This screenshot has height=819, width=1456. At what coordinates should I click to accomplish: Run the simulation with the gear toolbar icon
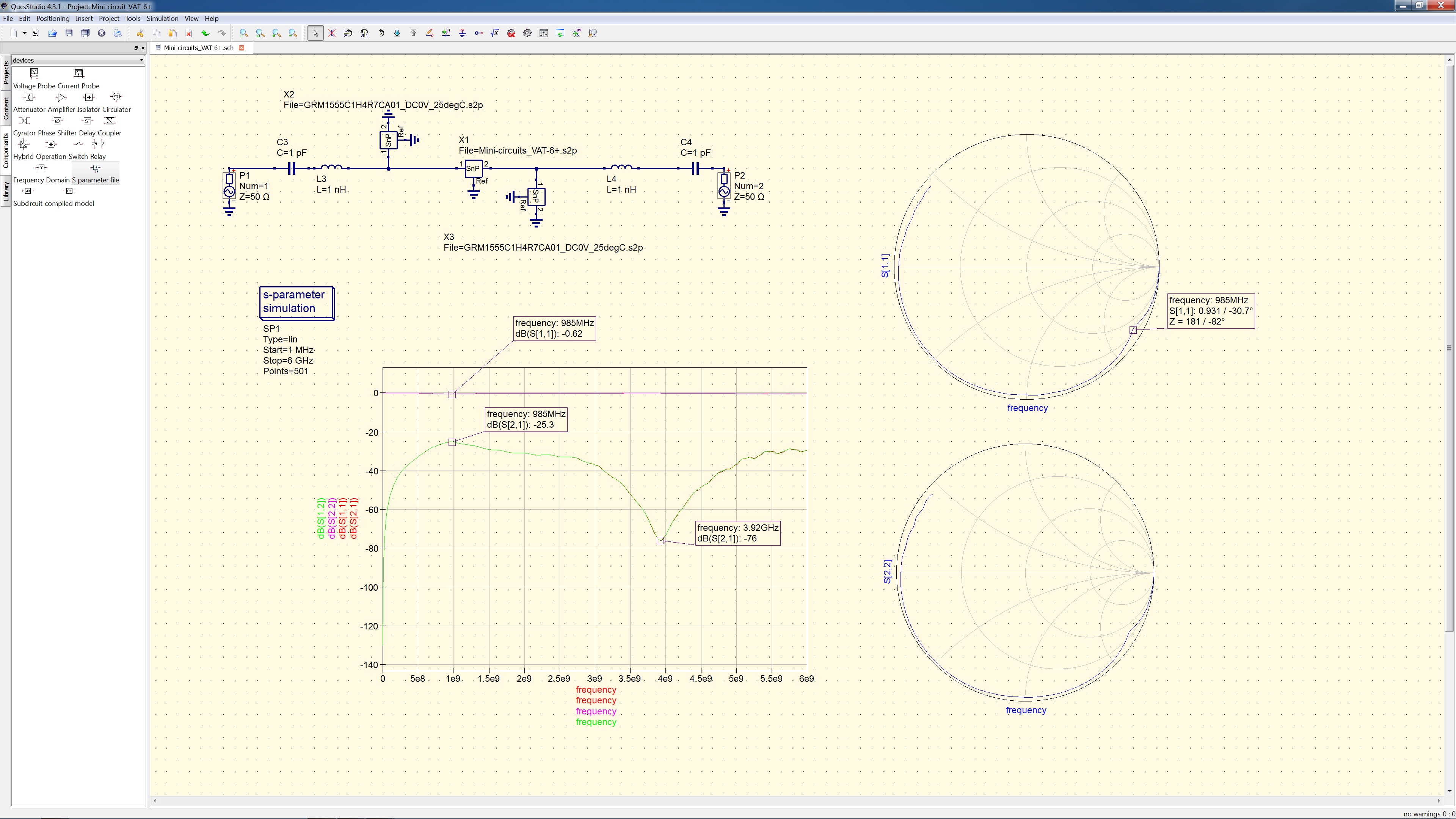click(527, 33)
